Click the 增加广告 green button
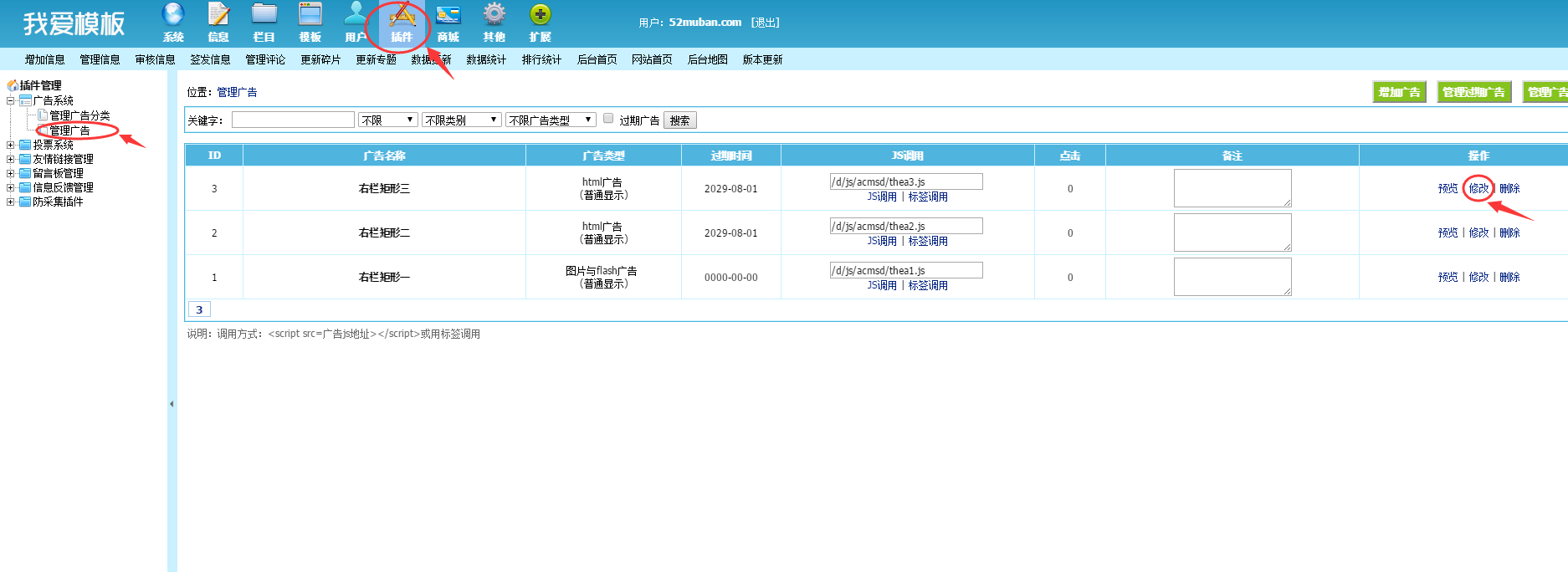Screen dimensions: 1568x572 pyautogui.click(x=1400, y=92)
